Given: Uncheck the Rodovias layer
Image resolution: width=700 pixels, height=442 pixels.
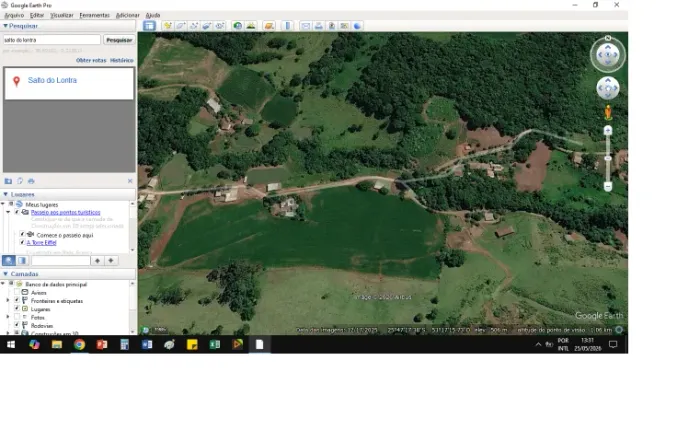Looking at the screenshot, I should pyautogui.click(x=17, y=325).
